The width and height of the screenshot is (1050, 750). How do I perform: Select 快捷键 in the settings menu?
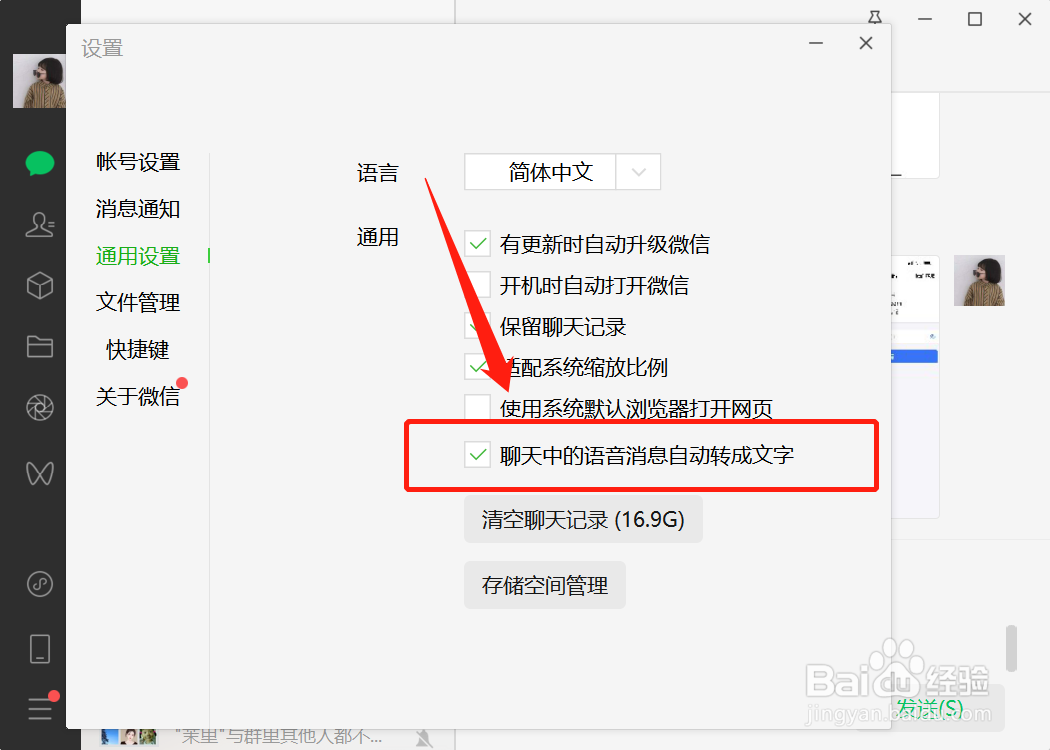138,349
